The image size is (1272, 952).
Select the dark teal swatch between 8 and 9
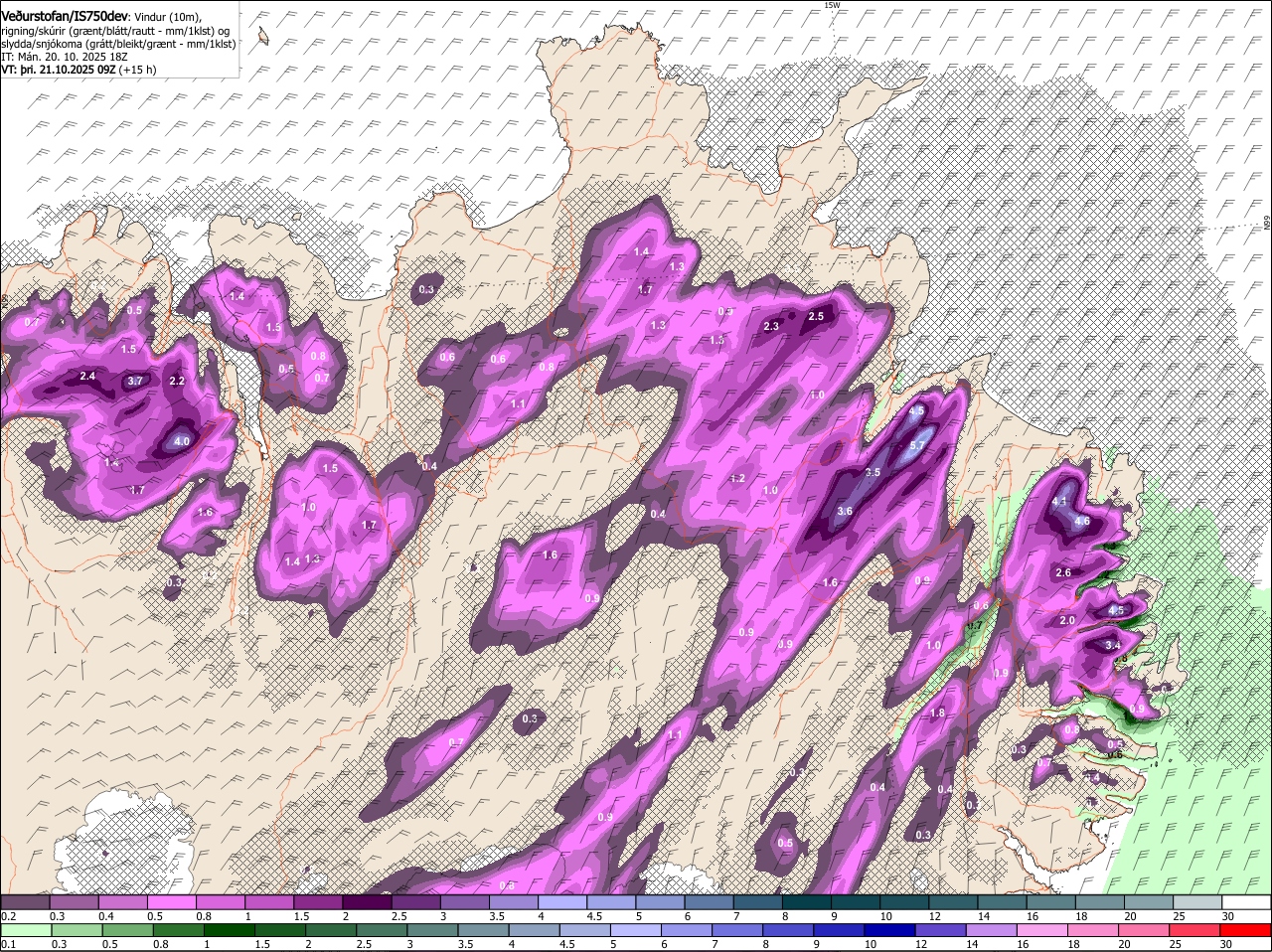point(807,901)
